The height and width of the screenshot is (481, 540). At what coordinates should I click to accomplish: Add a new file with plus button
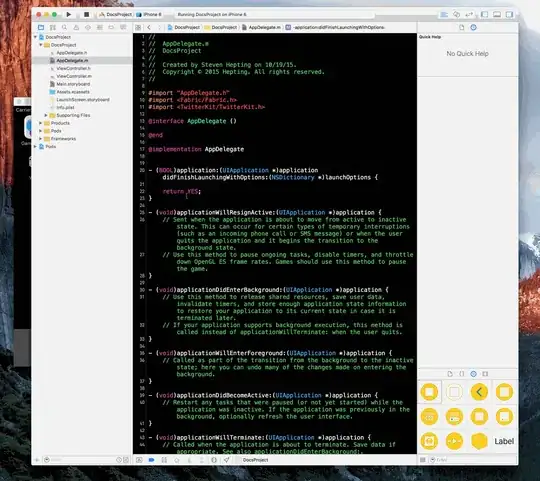coord(37,460)
